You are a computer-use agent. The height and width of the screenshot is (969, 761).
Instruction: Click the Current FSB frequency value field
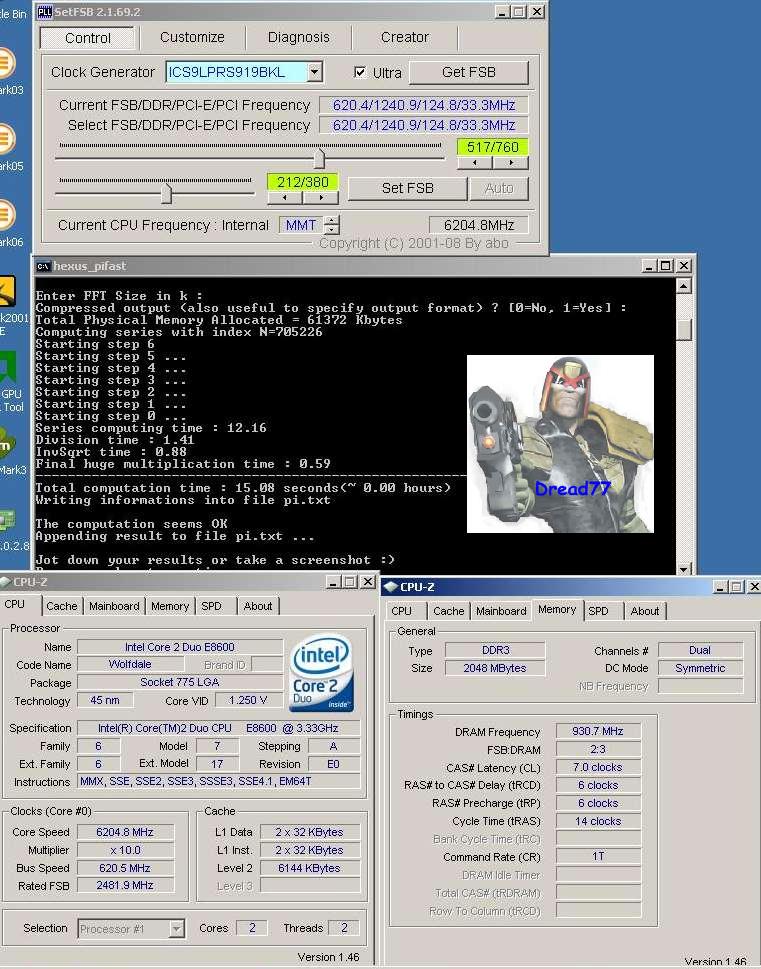[x=424, y=106]
